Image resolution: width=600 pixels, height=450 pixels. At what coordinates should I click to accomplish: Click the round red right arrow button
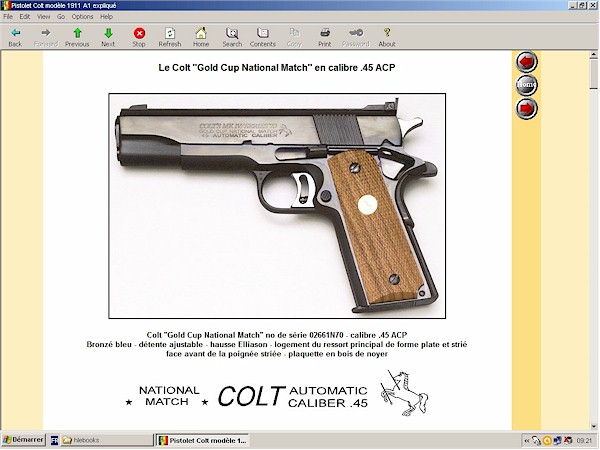tap(527, 109)
